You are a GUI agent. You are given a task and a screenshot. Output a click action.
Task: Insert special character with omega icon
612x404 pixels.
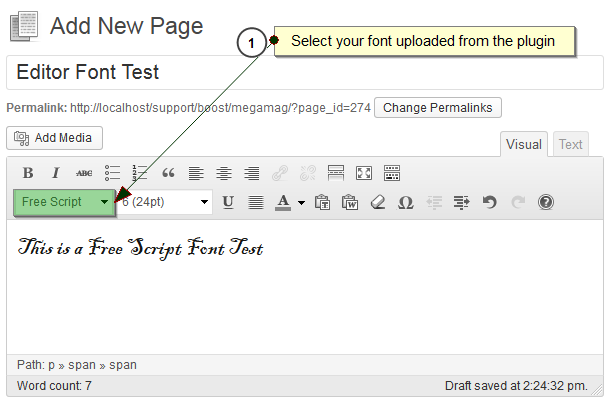pos(405,202)
